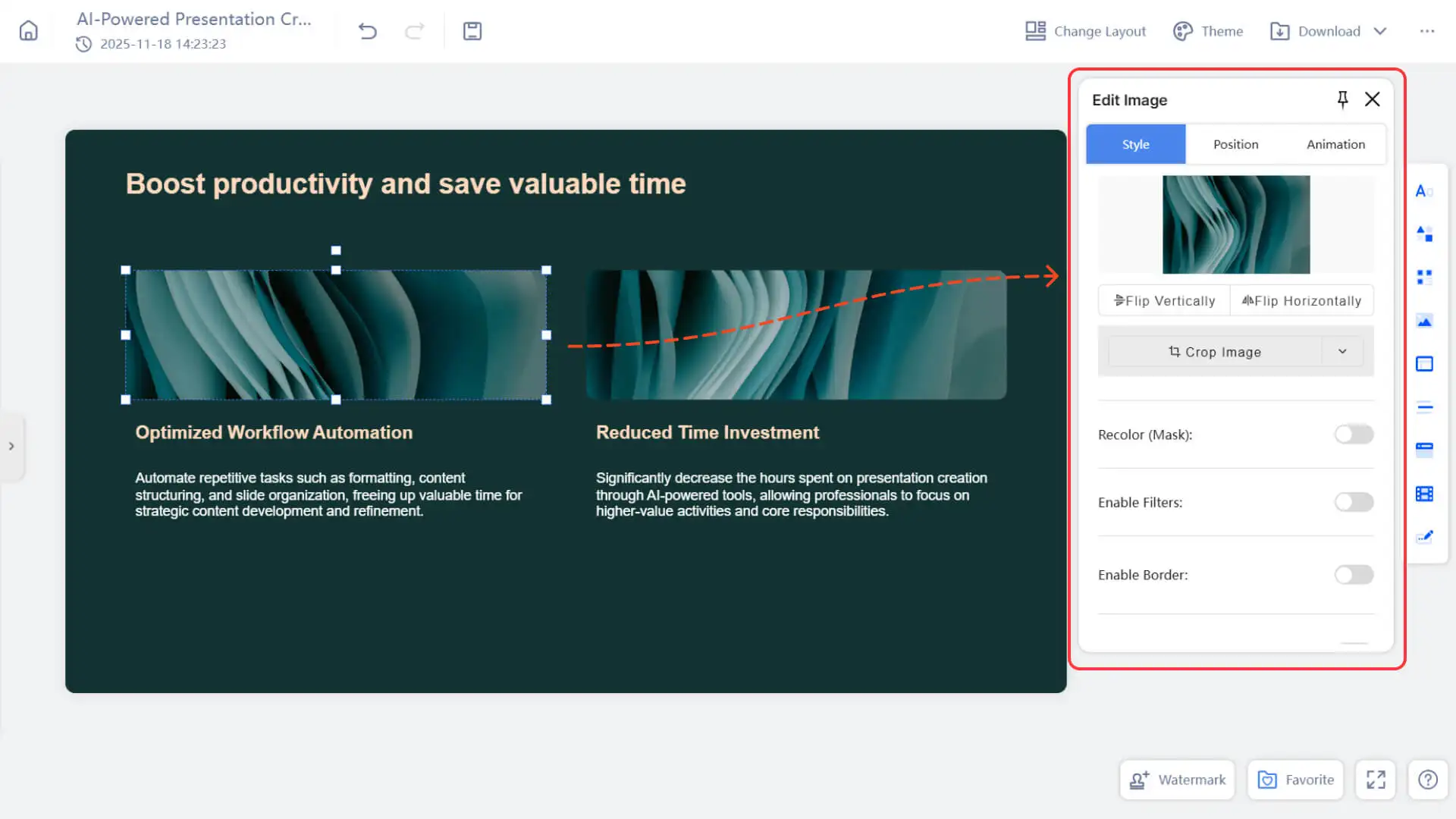Switch to the Position tab
Screen dimensions: 1456x819
pos(1235,144)
